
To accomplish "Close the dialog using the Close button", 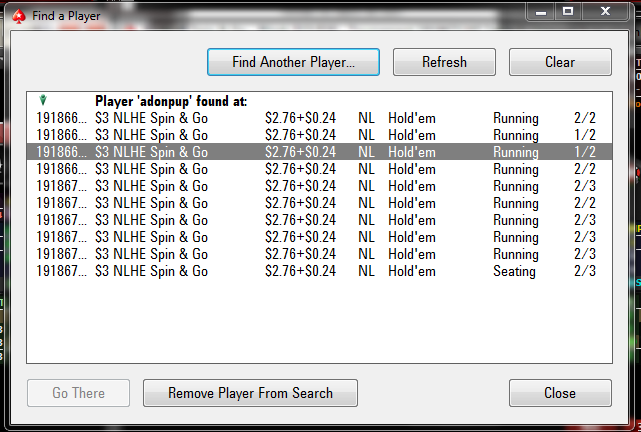I will pos(560,393).
